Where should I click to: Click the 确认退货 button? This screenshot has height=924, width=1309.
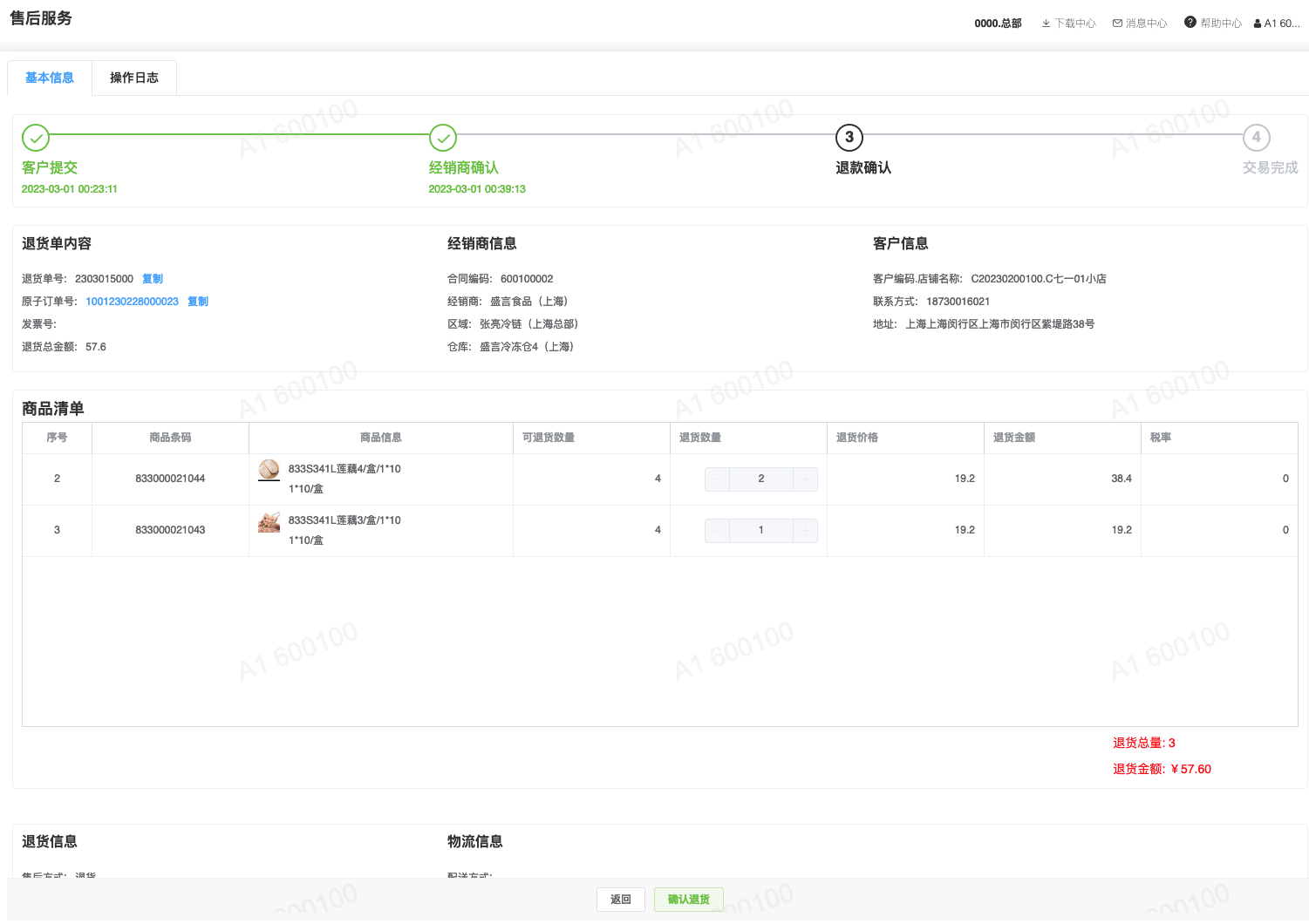tap(689, 900)
